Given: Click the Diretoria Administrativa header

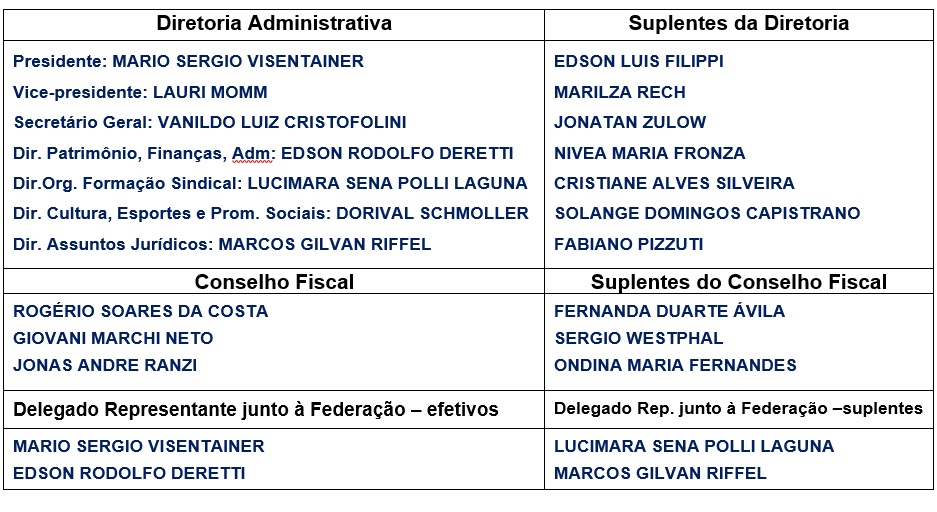Looking at the screenshot, I should pos(272,22).
